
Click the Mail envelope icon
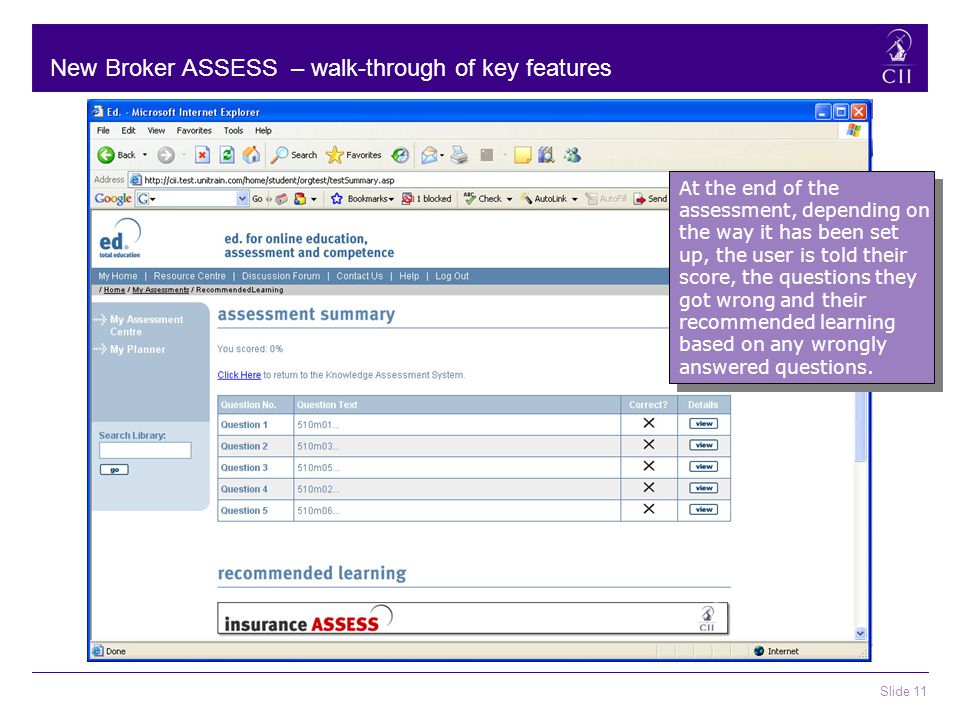(x=429, y=155)
